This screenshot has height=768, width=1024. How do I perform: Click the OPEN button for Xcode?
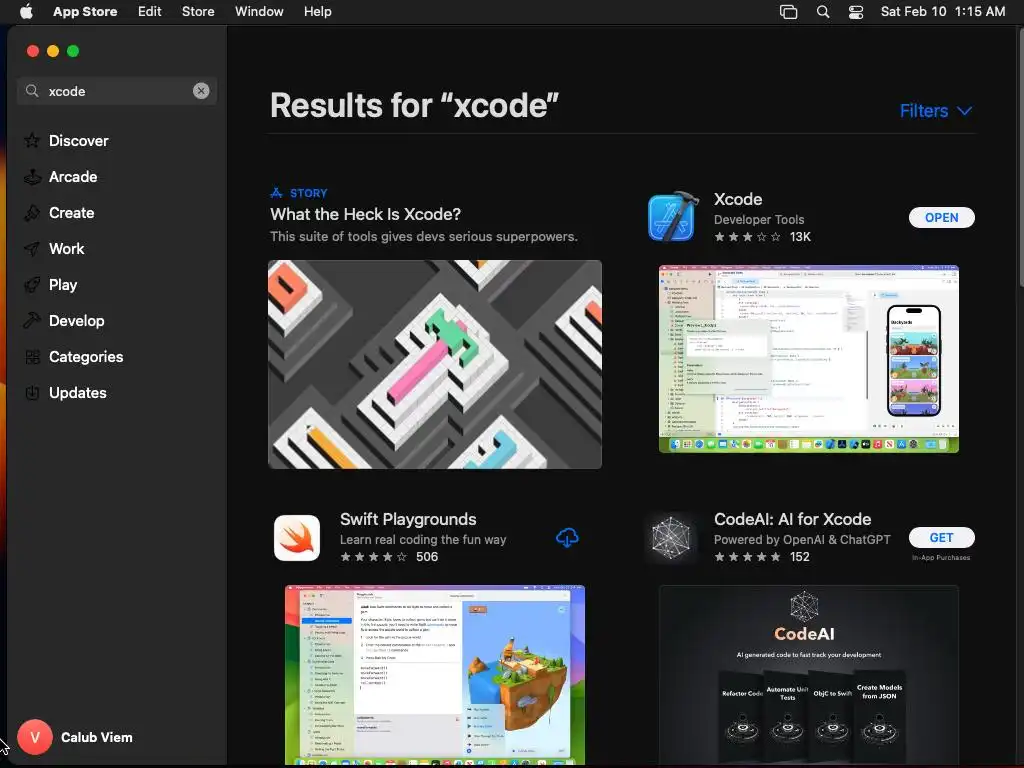click(x=941, y=217)
